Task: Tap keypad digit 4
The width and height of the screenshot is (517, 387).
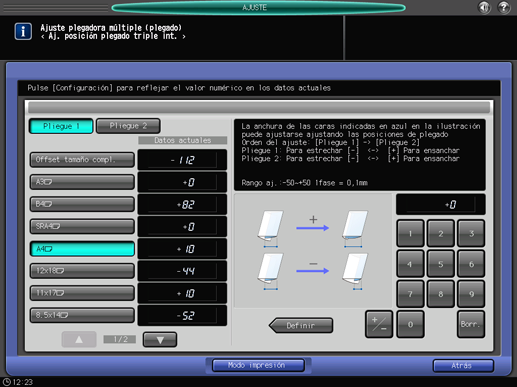Action: (410, 264)
